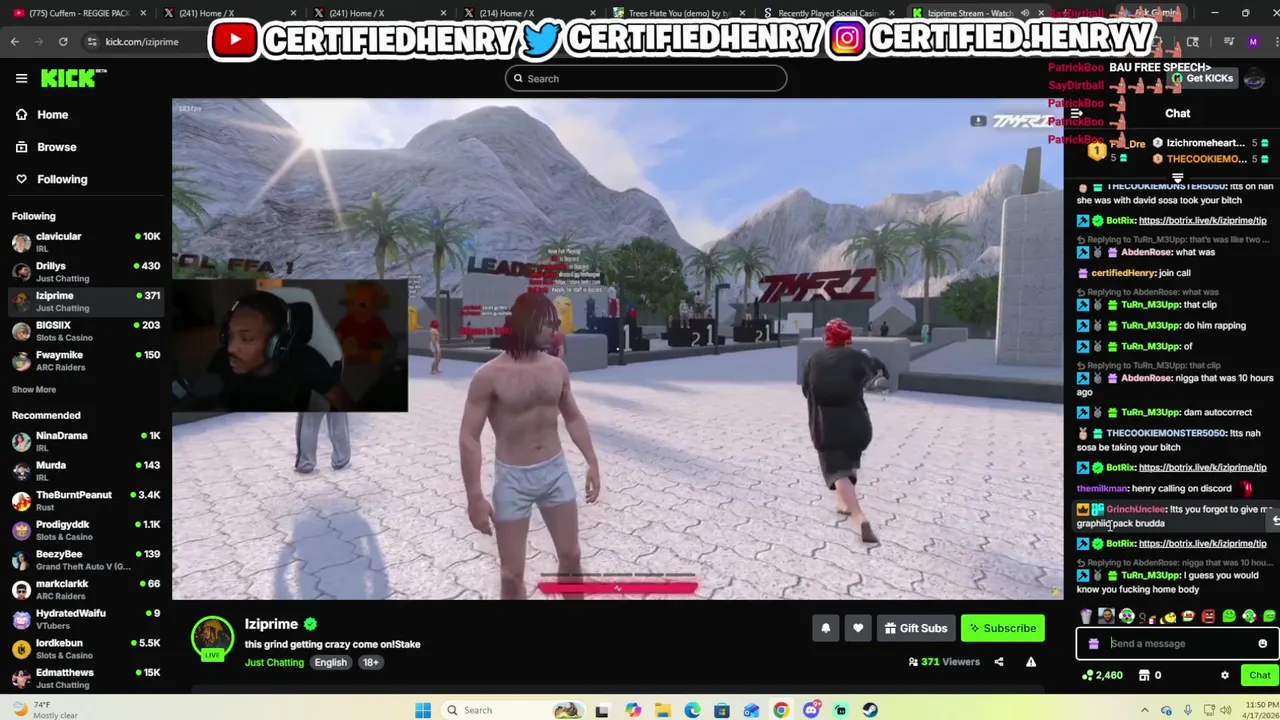Open NinaDrama recommended channel avatar
Image resolution: width=1280 pixels, height=720 pixels.
coord(21,441)
